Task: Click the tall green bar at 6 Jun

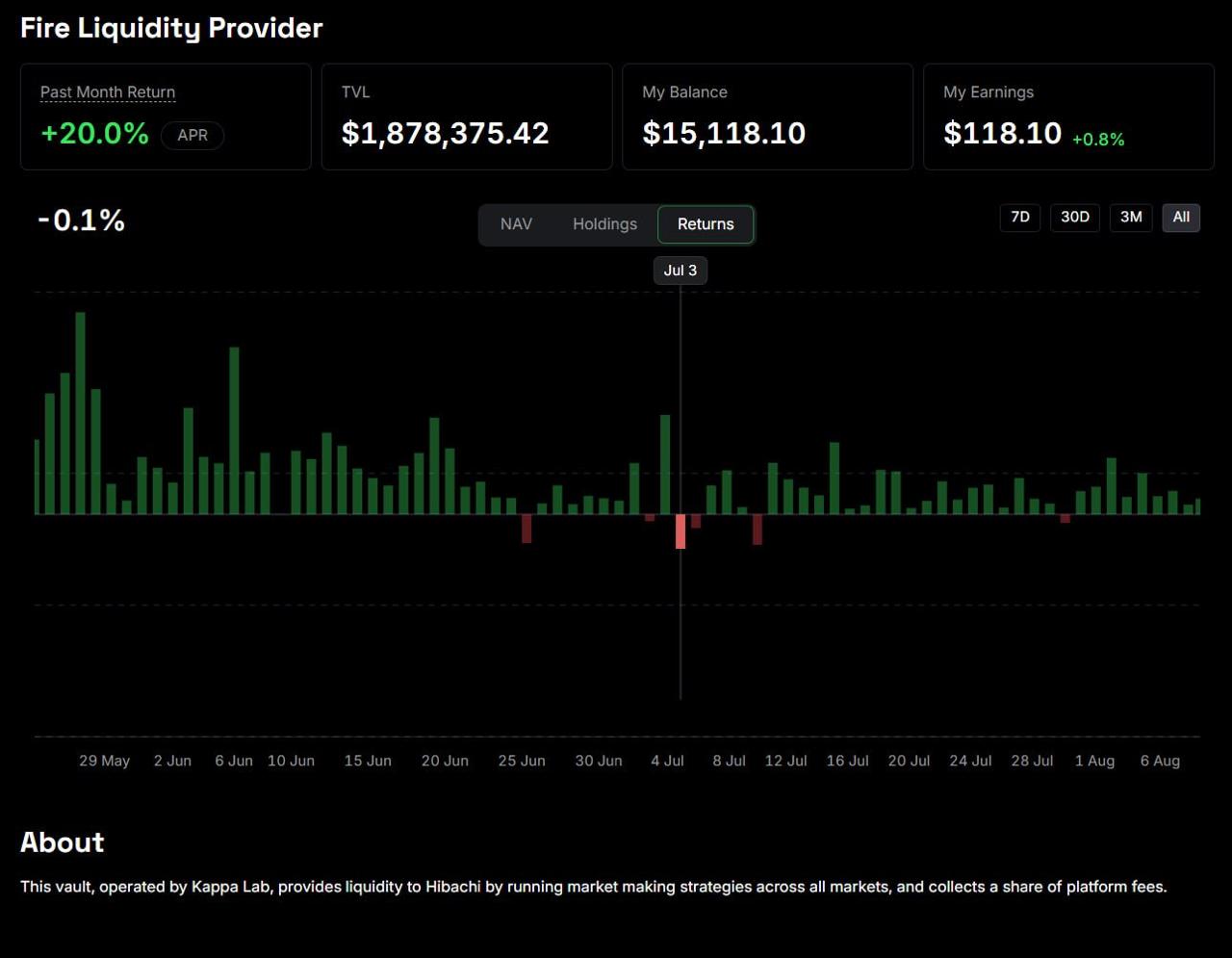Action: 234,430
